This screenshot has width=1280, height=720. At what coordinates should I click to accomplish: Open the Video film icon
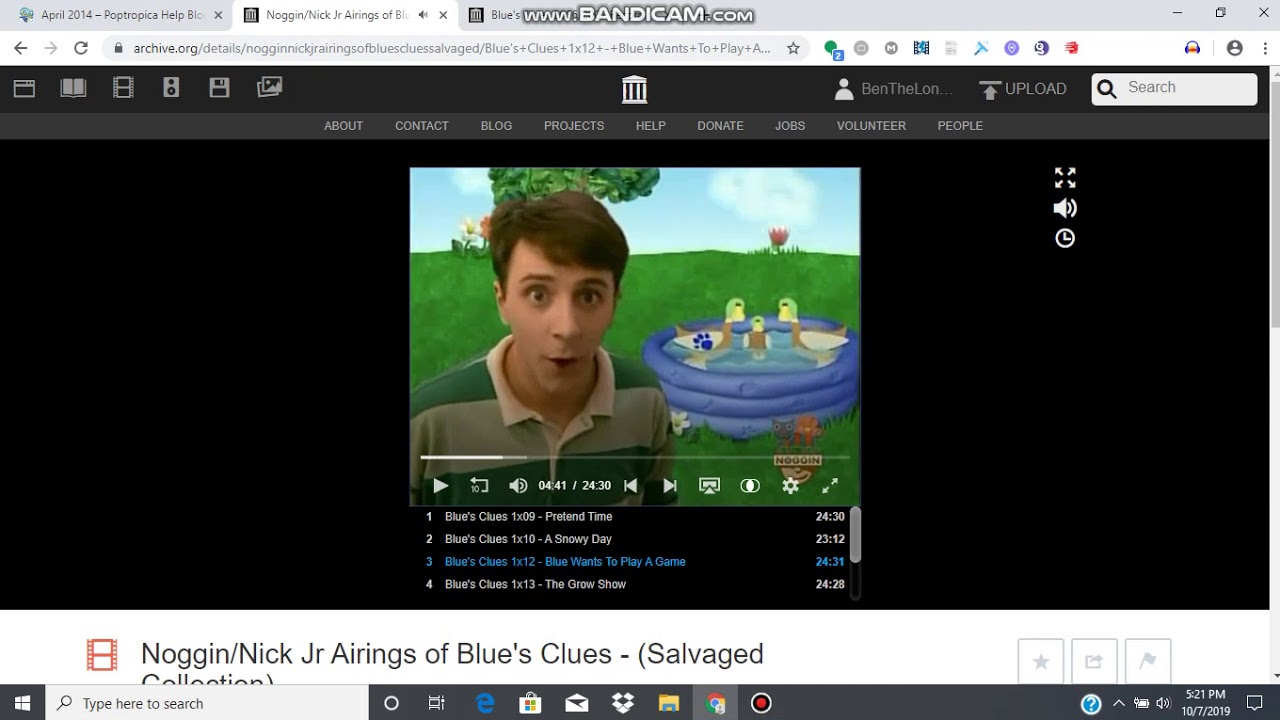pyautogui.click(x=123, y=88)
